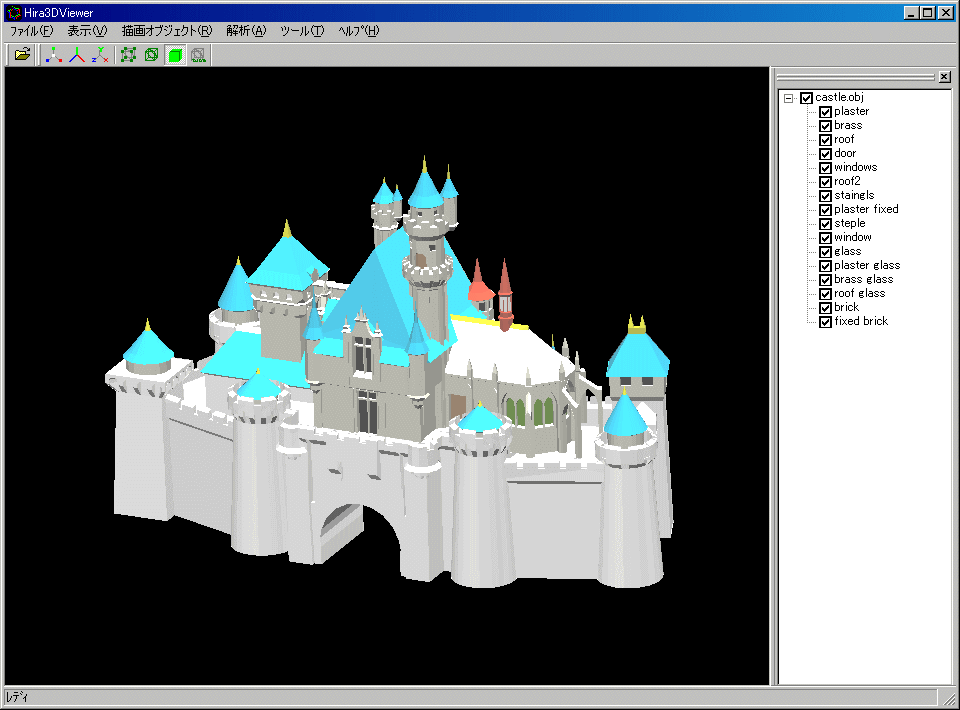The width and height of the screenshot is (960, 710).
Task: Select the axis icon with plain colored lines
Action: click(77, 55)
